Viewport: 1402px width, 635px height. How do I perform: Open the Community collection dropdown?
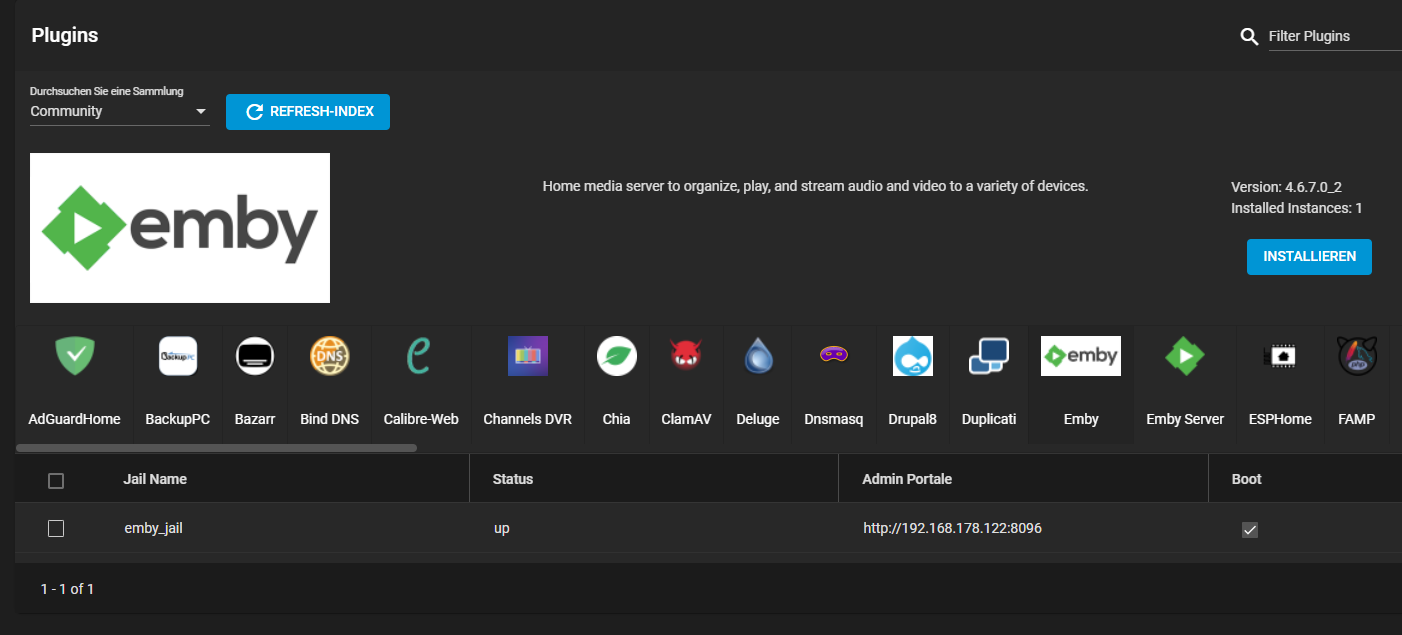[x=119, y=111]
